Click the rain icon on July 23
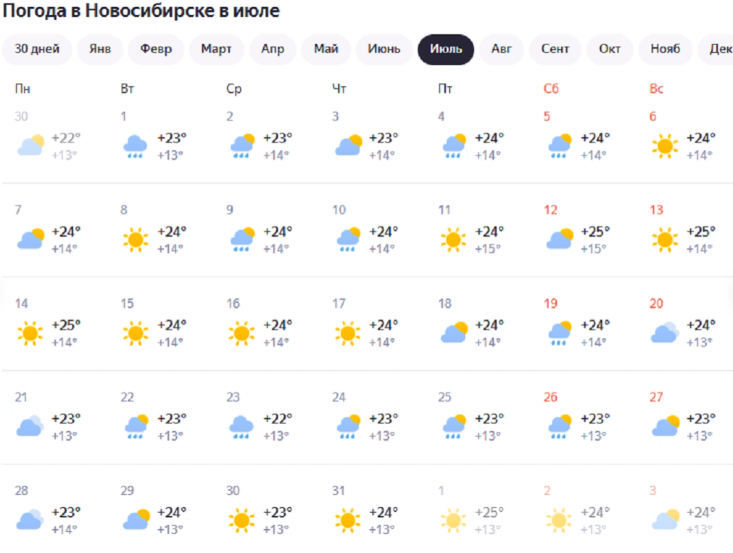This screenshot has height=553, width=733. click(241, 427)
